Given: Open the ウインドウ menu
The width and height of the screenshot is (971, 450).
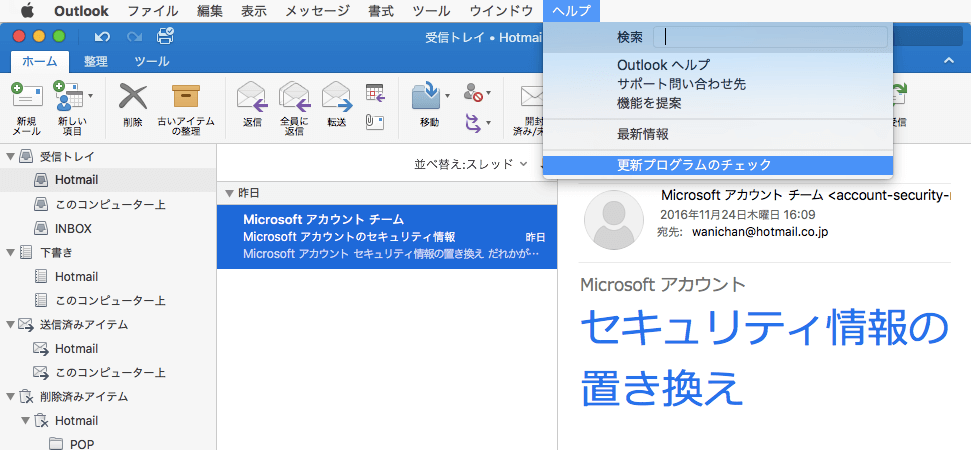Looking at the screenshot, I should (x=501, y=11).
